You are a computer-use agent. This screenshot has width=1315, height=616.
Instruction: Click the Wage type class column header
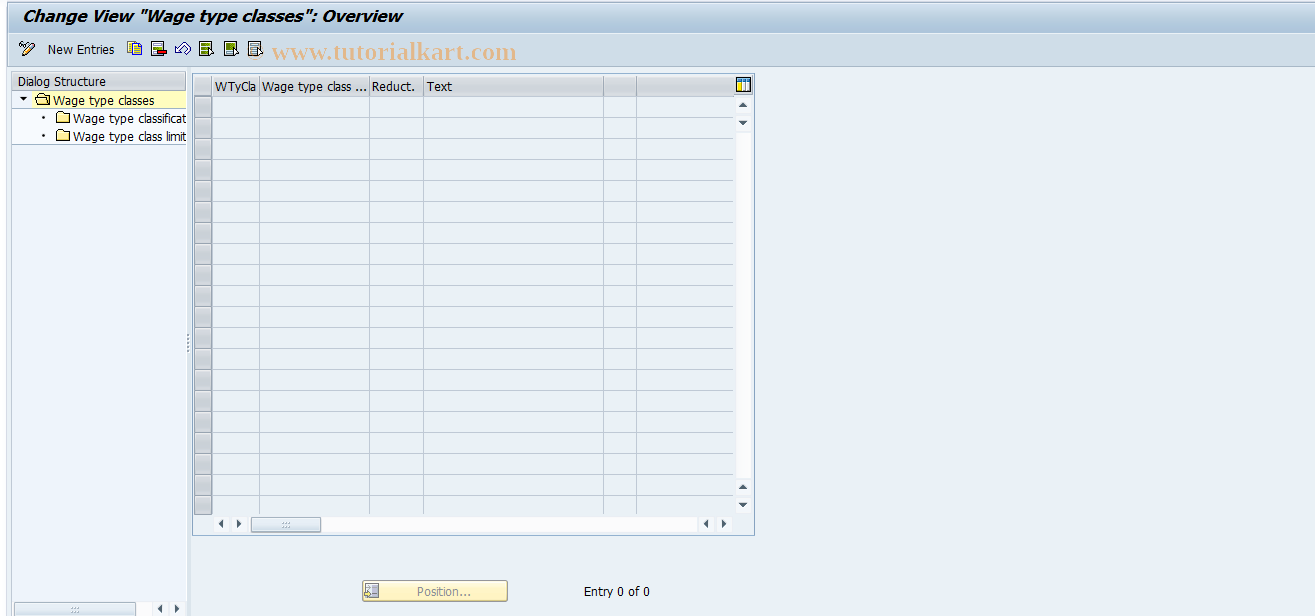315,86
